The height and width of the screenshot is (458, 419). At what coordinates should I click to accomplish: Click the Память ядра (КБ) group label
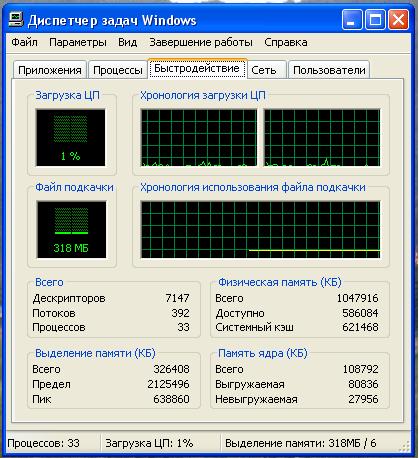pyautogui.click(x=263, y=353)
